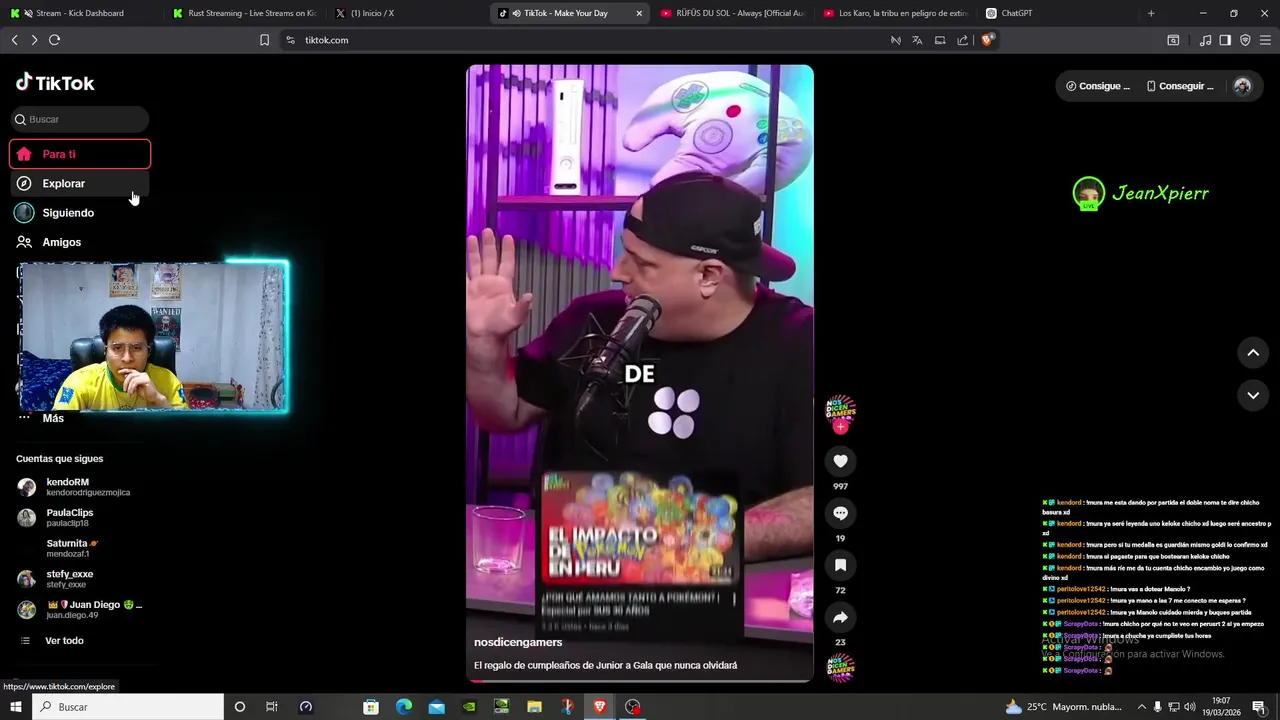The width and height of the screenshot is (1280, 720).
Task: Open a new browser tab
Action: point(1151,13)
